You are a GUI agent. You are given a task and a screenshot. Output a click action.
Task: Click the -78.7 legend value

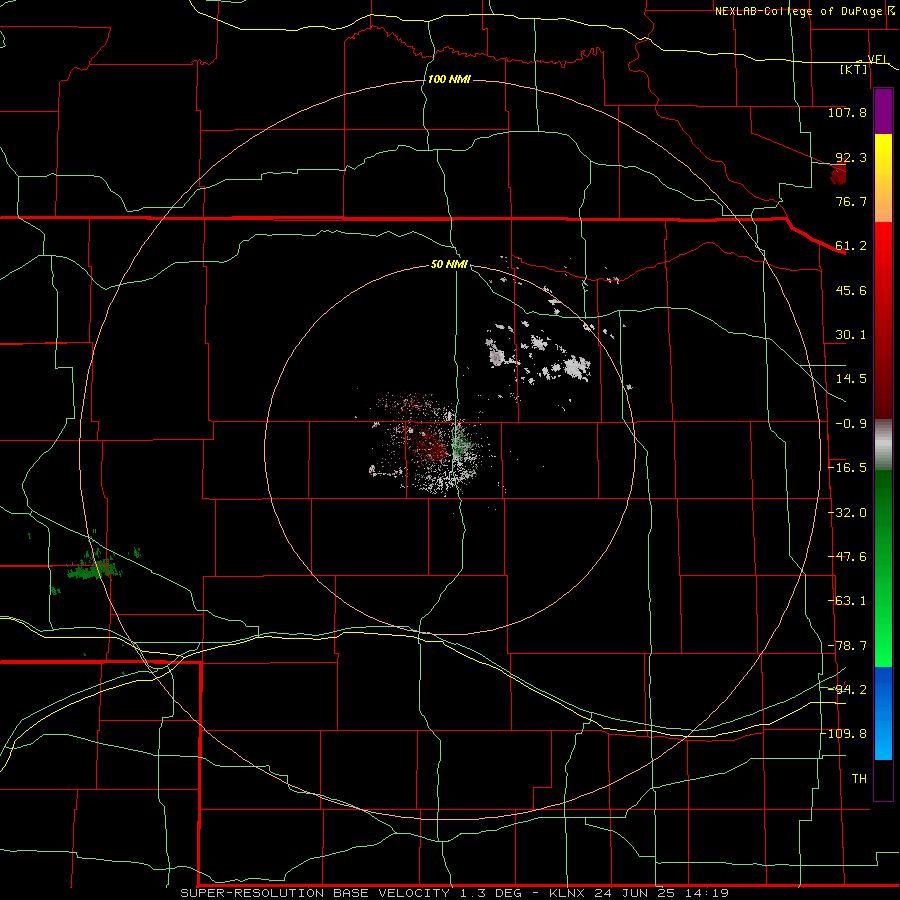tap(847, 646)
